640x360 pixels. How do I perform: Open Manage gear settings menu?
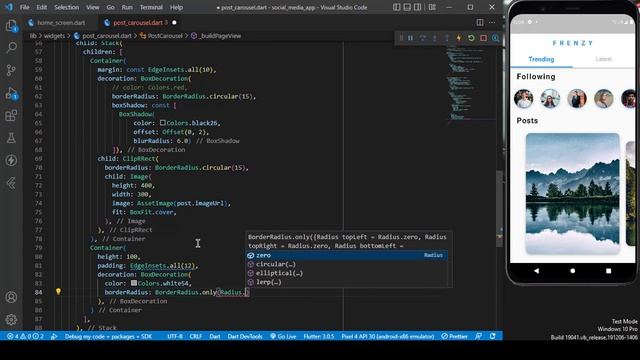pyautogui.click(x=11, y=319)
